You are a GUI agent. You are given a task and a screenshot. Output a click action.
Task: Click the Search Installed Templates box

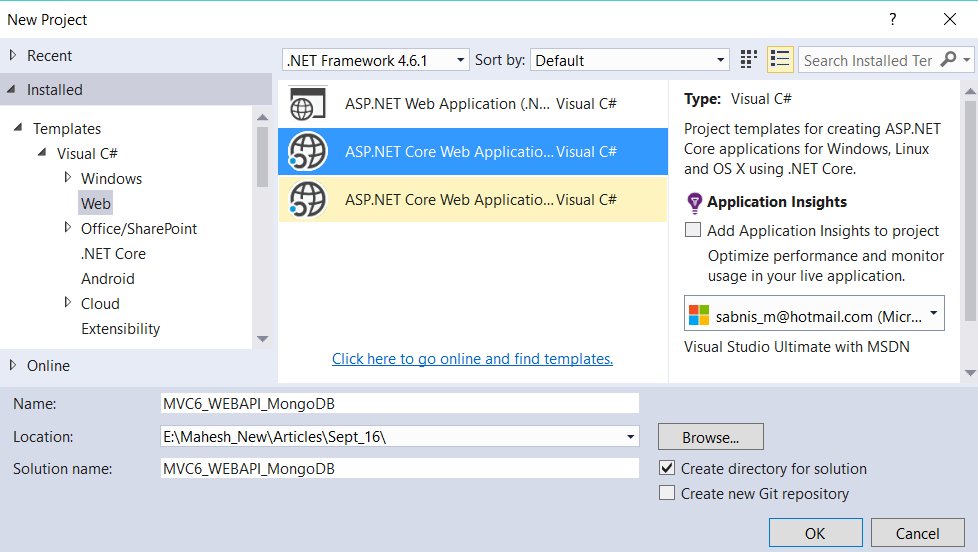[x=868, y=60]
